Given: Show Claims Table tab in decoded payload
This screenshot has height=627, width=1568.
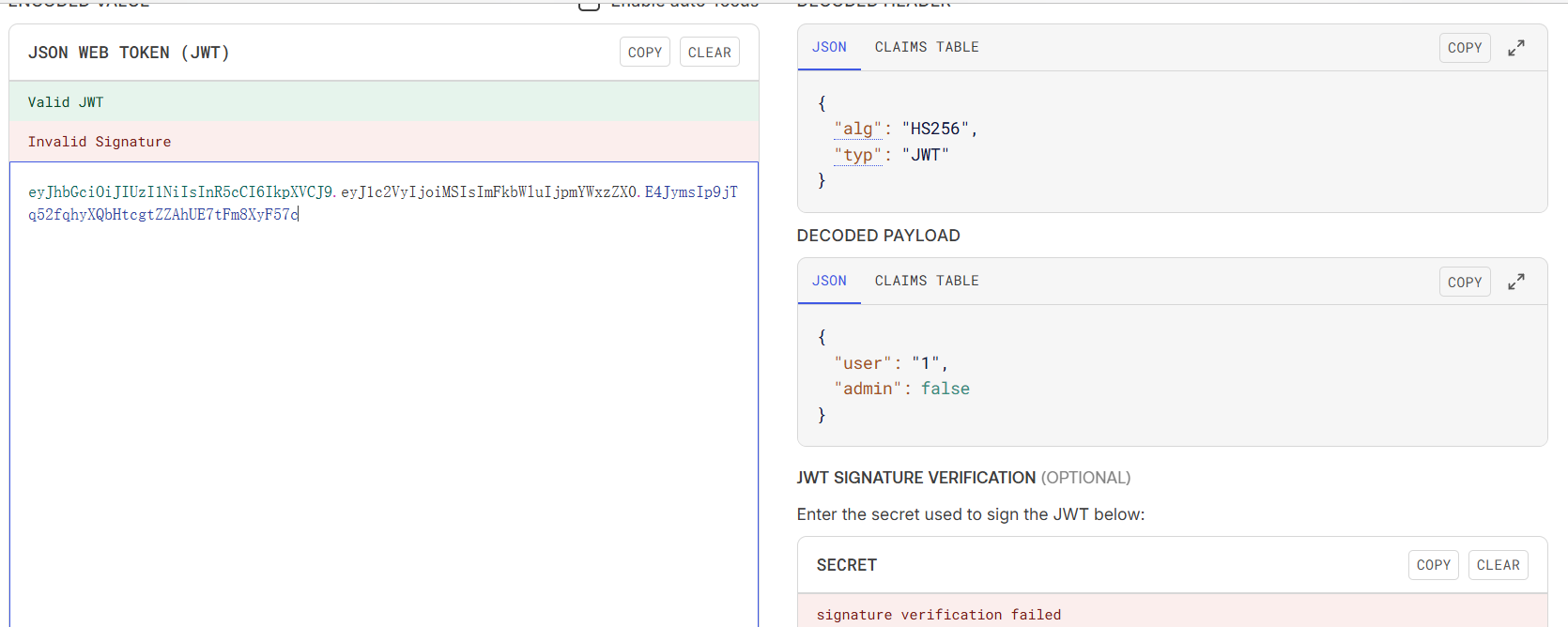Looking at the screenshot, I should 926,281.
